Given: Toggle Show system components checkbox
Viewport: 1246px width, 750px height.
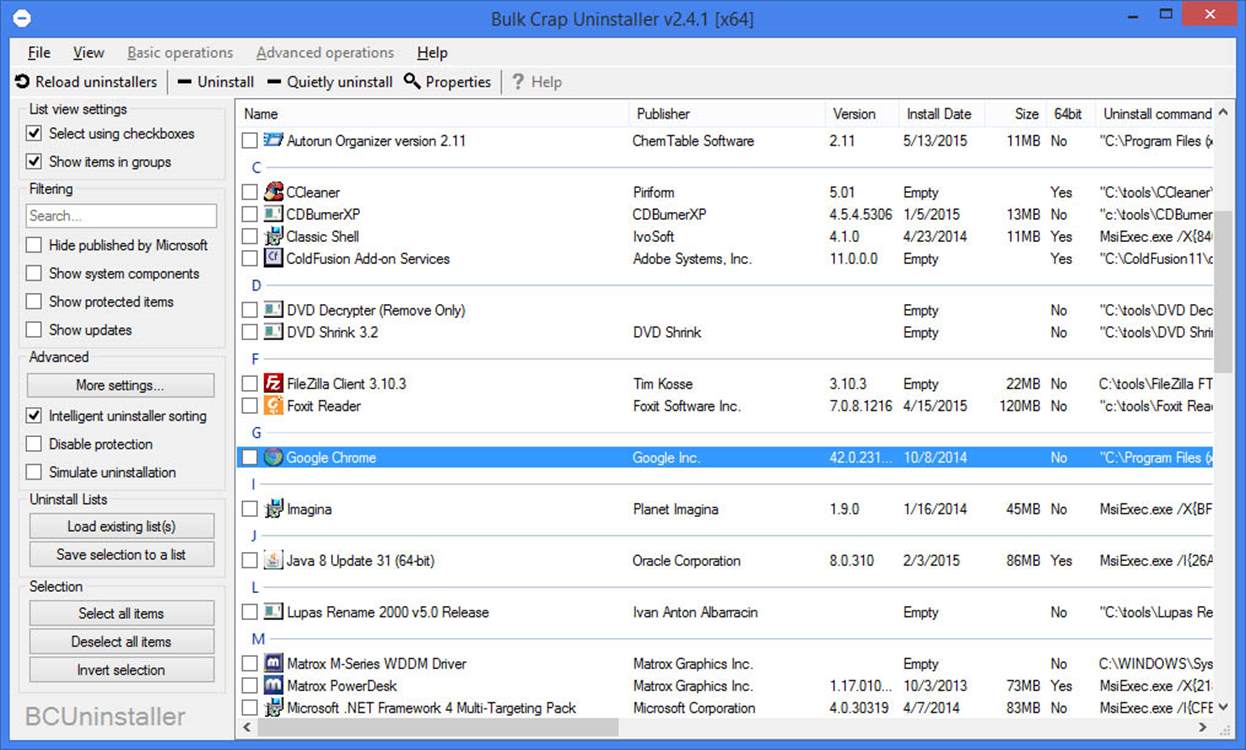Looking at the screenshot, I should click(34, 274).
